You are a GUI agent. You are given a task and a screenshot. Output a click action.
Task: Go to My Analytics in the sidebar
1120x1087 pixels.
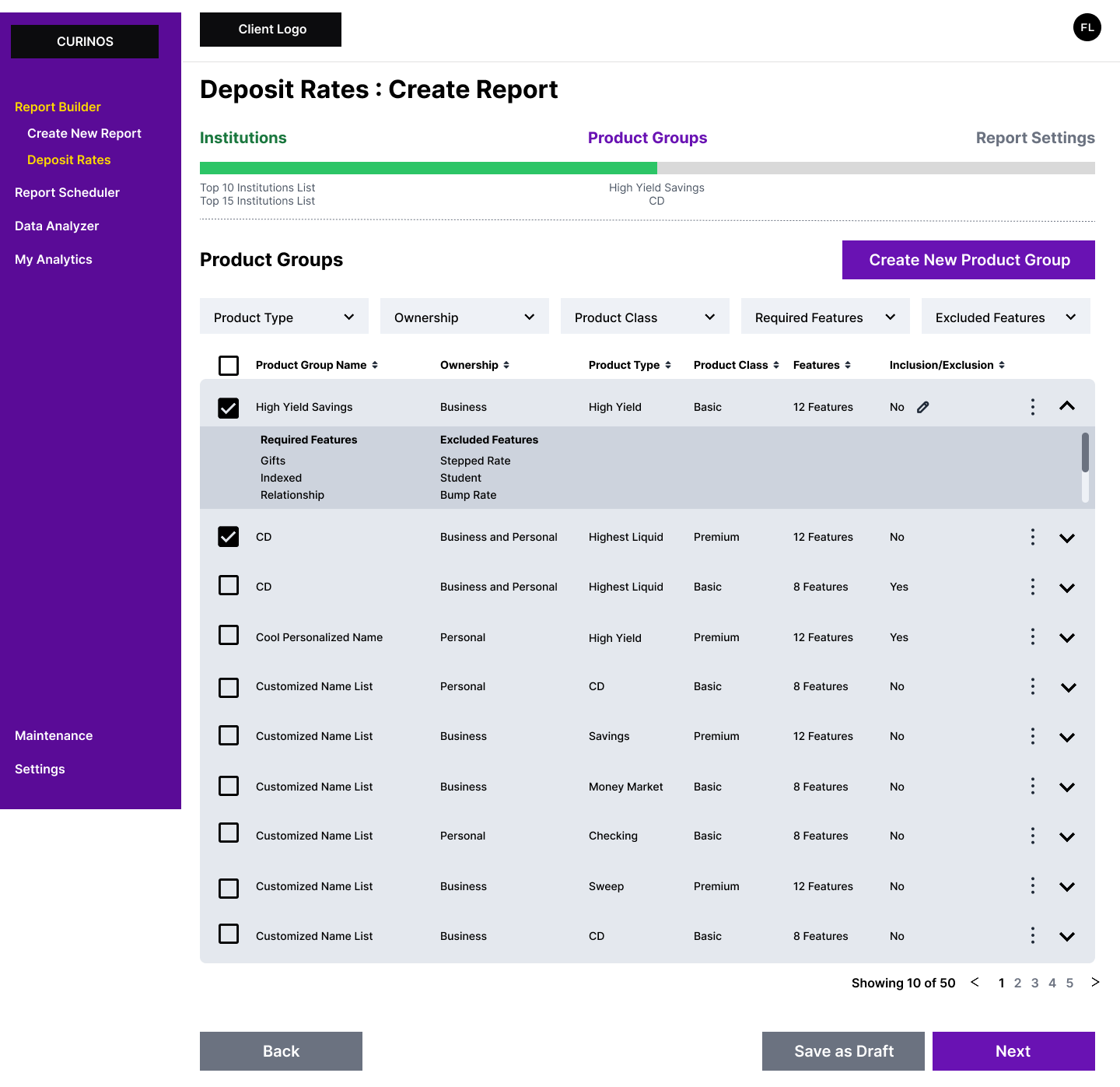[54, 259]
